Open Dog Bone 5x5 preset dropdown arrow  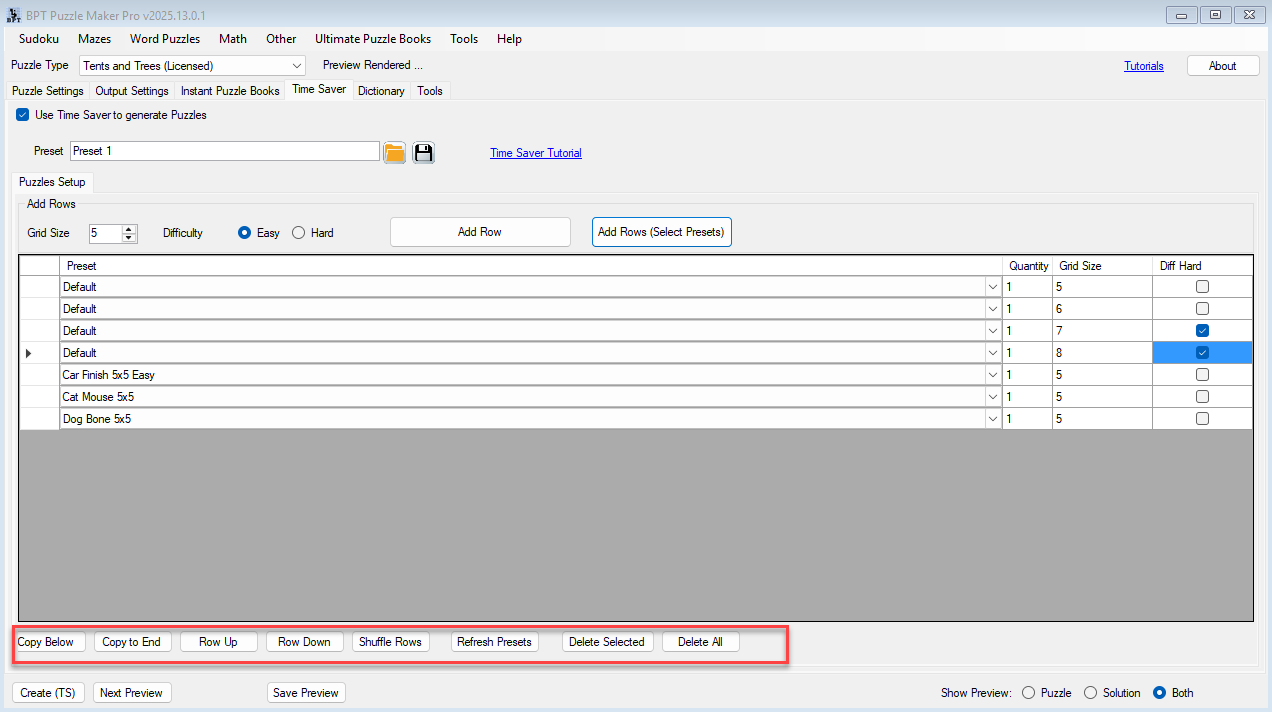click(x=992, y=419)
